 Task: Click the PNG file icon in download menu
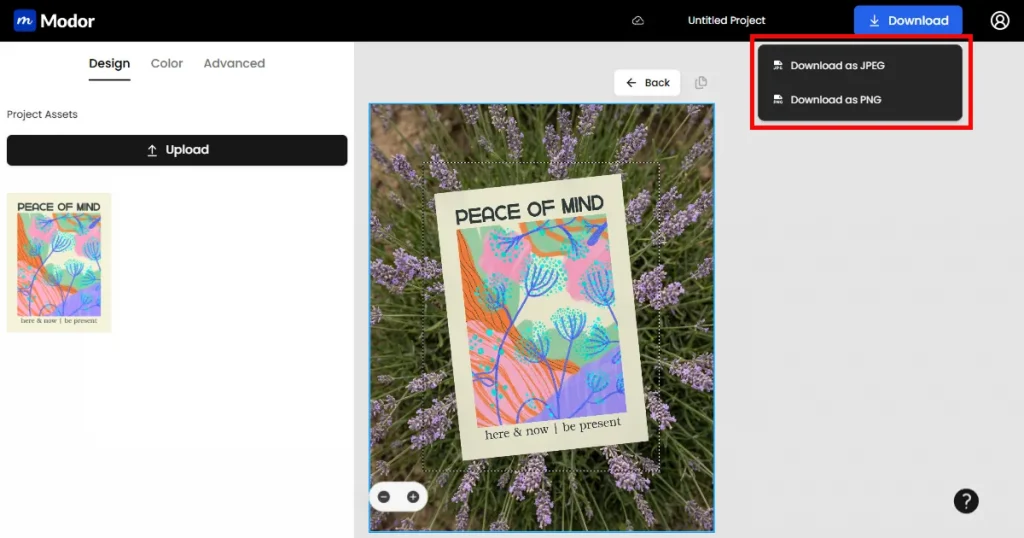tap(777, 100)
